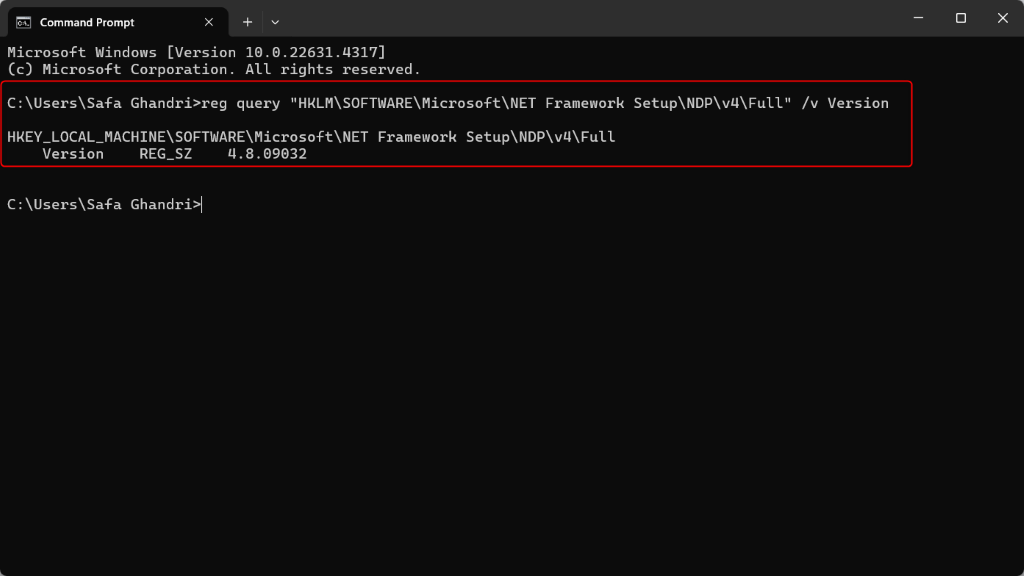Maximize the terminal window
Image resolution: width=1024 pixels, height=576 pixels.
[961, 18]
